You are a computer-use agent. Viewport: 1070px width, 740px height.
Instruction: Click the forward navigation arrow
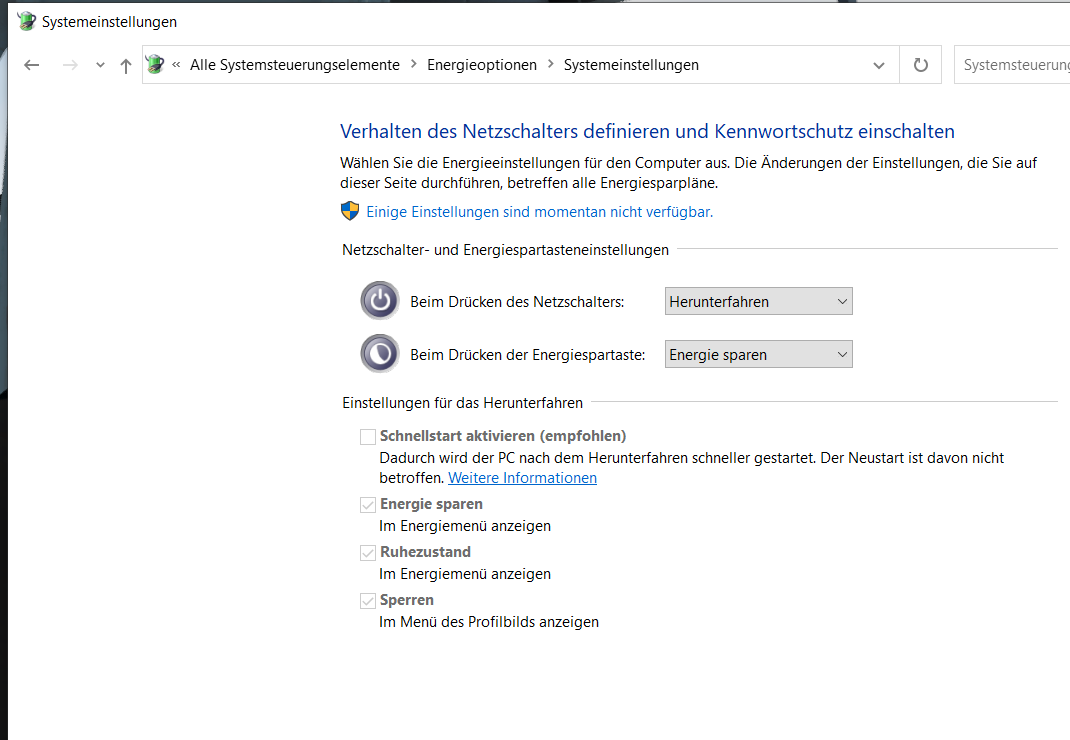point(70,65)
